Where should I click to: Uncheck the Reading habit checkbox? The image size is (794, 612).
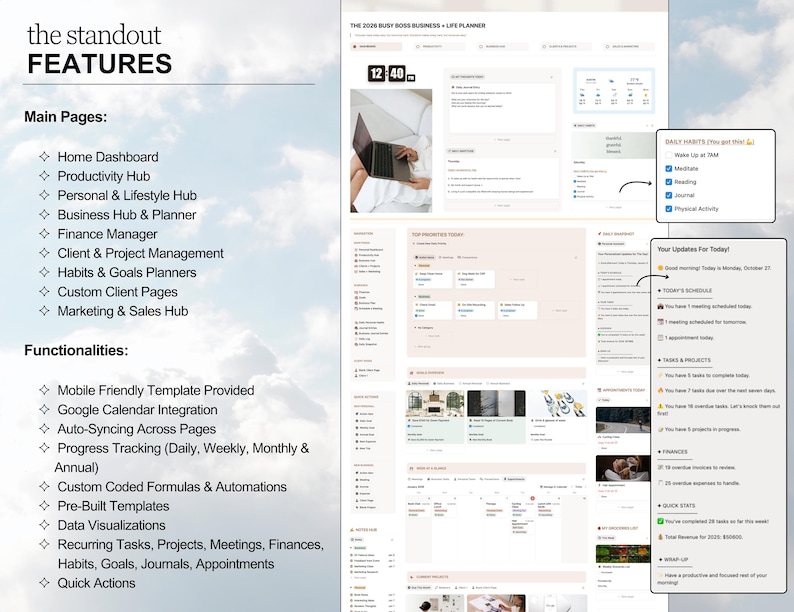[668, 182]
